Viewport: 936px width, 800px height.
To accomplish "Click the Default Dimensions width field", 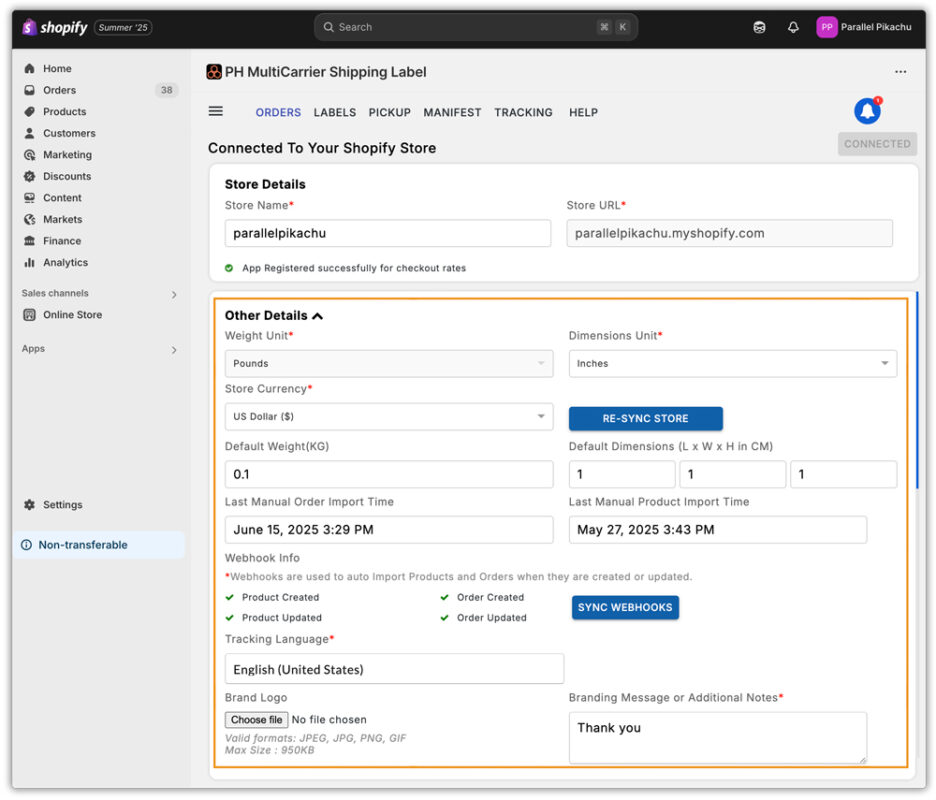I will pos(732,474).
